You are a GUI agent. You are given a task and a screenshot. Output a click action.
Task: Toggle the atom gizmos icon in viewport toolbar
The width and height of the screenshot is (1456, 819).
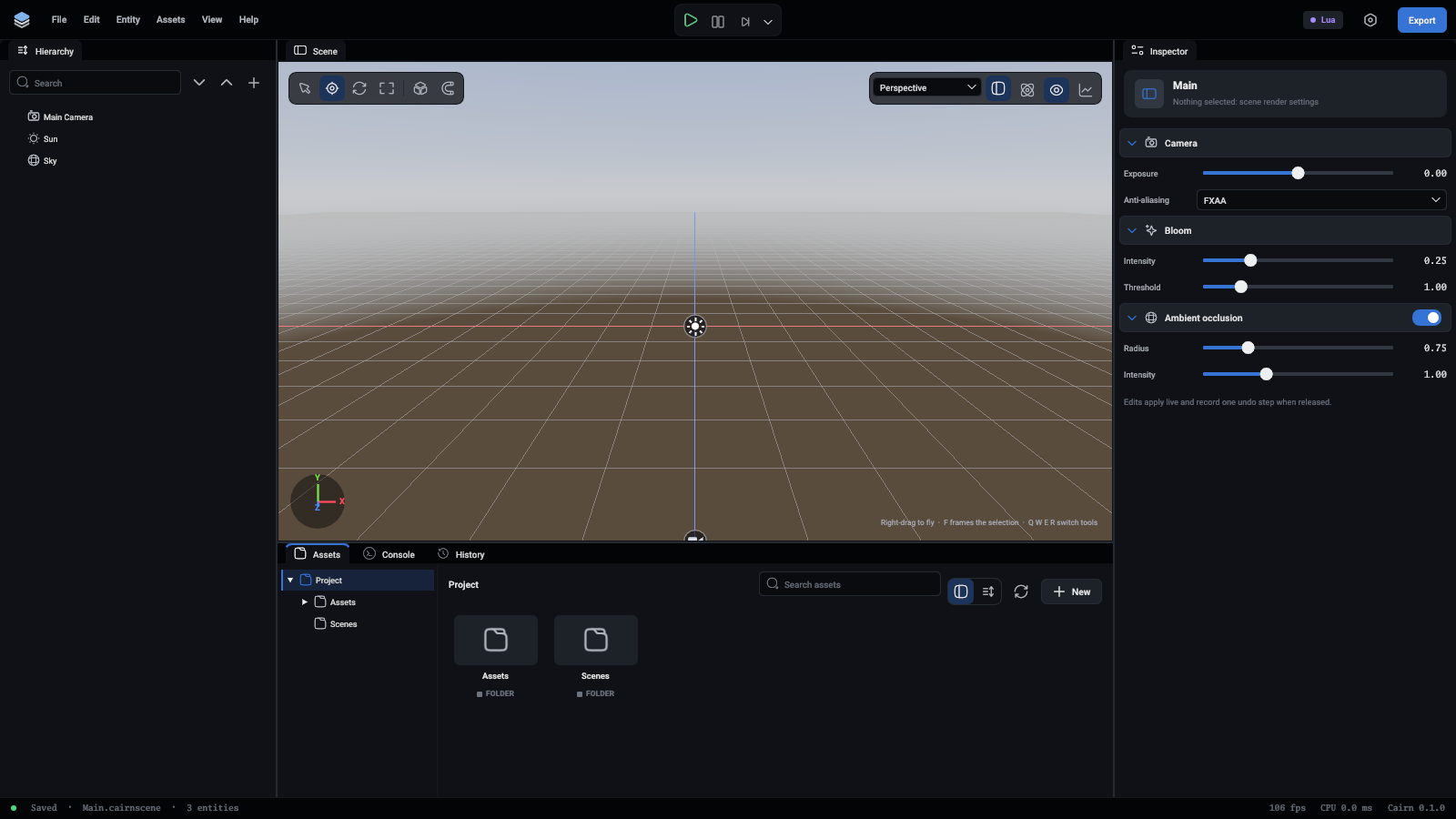[1027, 89]
